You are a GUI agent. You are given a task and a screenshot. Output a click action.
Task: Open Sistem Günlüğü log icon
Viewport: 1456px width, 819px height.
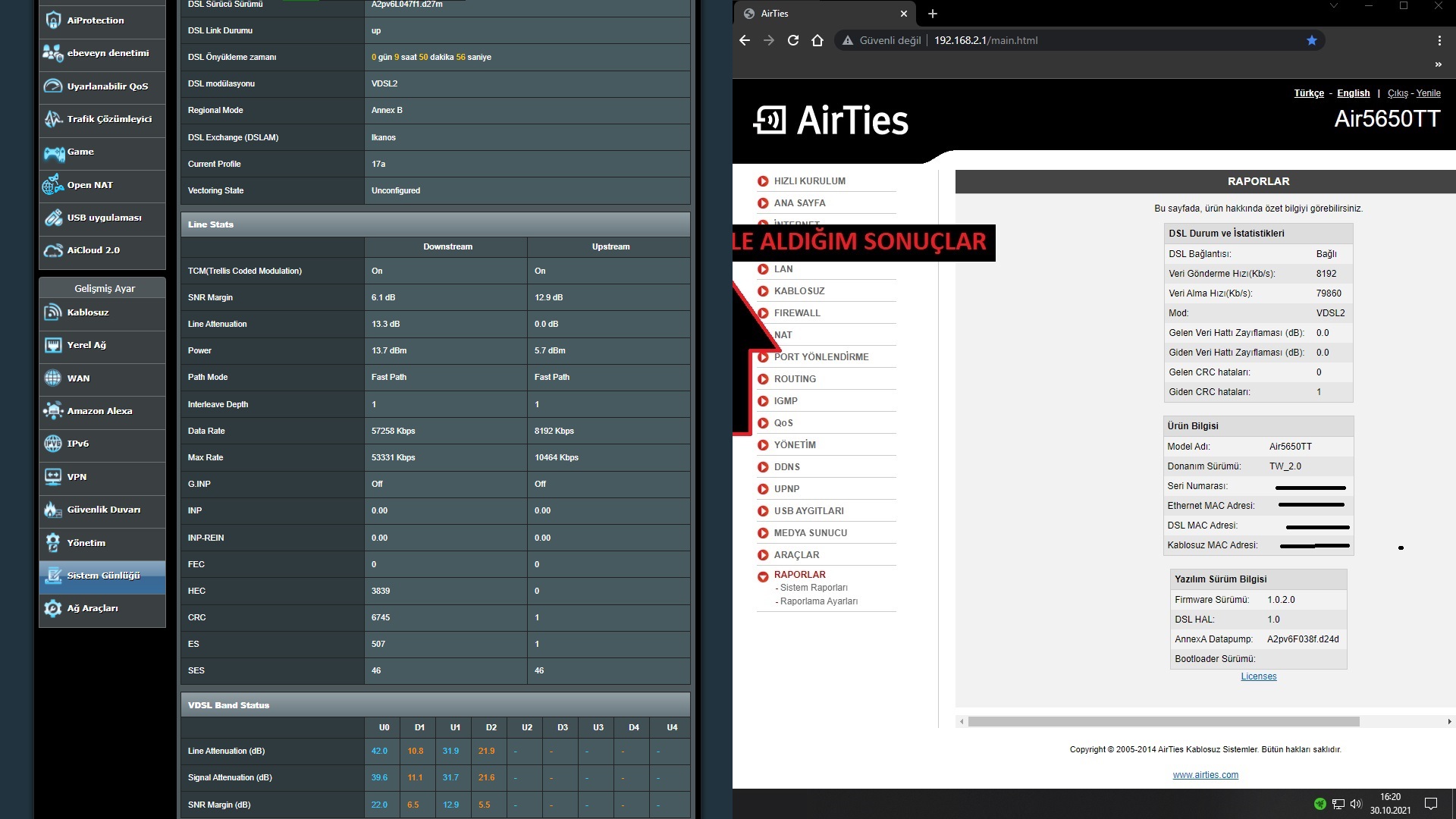click(53, 576)
